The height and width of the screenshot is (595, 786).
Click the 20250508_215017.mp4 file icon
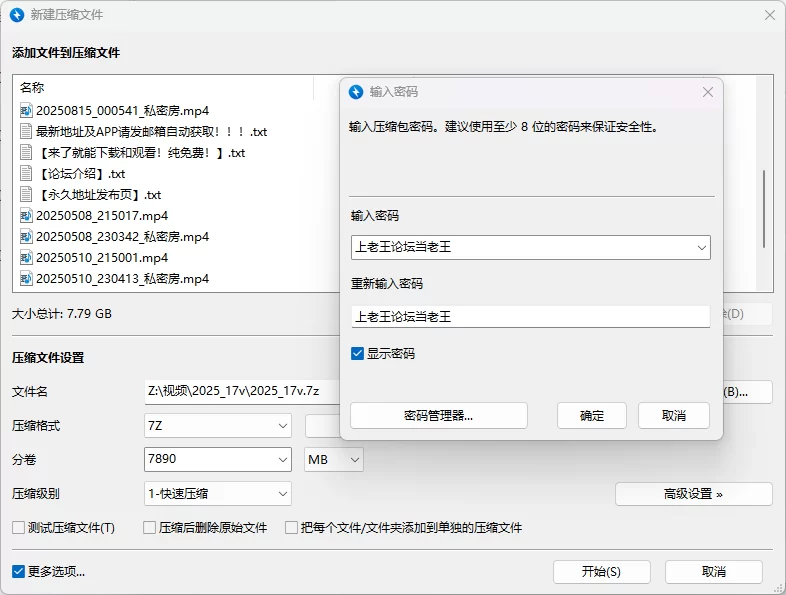click(27, 216)
